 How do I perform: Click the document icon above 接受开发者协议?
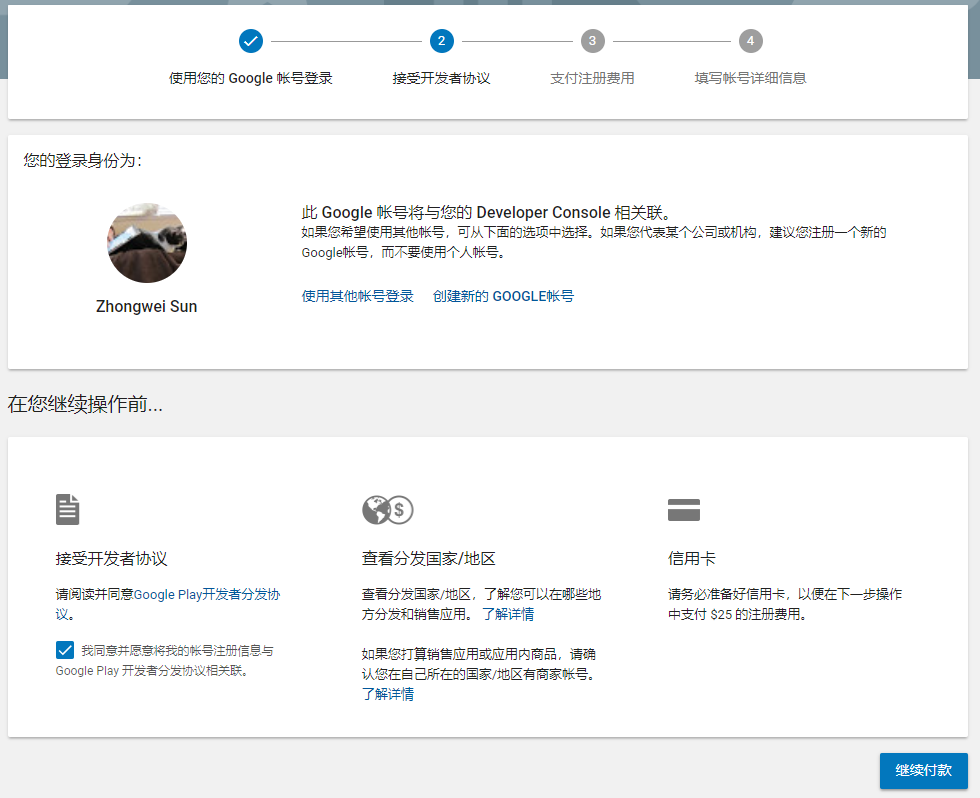[x=68, y=509]
